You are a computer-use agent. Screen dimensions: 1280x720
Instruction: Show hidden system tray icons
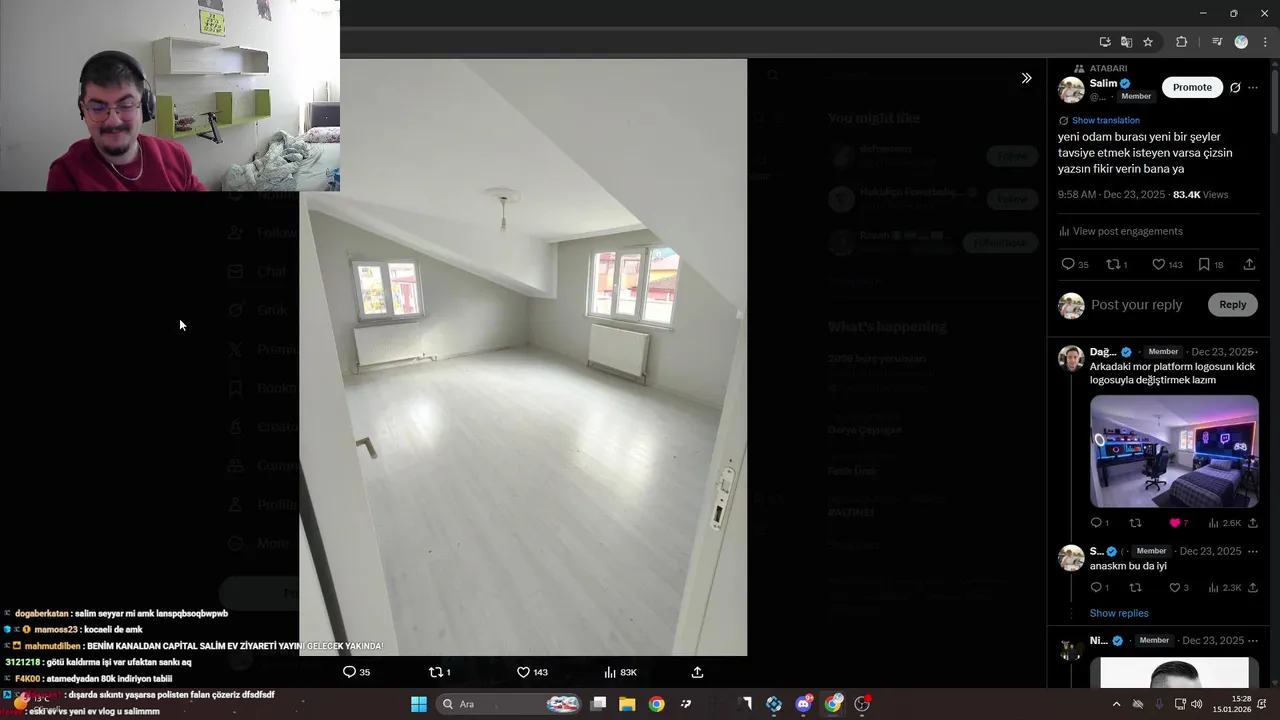point(1116,704)
